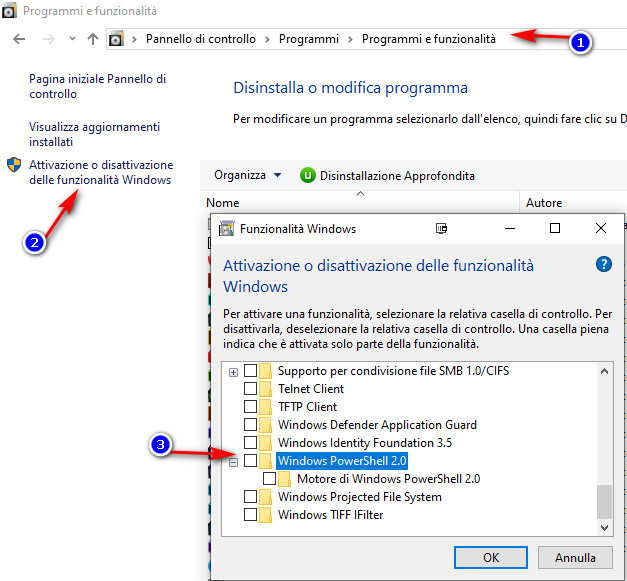Check Supporto per condivisione file SMB 1.0/CIFS

pos(250,371)
